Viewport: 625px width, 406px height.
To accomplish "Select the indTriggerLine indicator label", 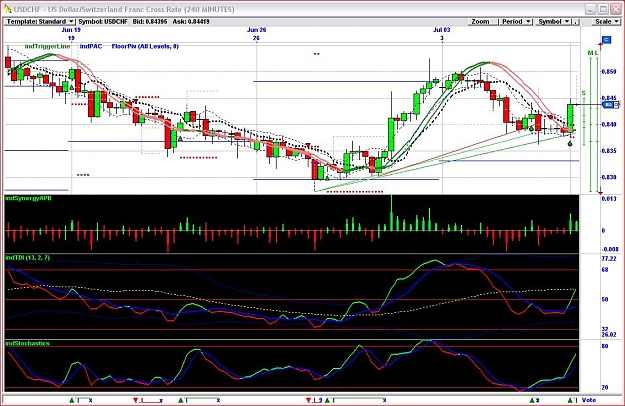I will (x=47, y=47).
